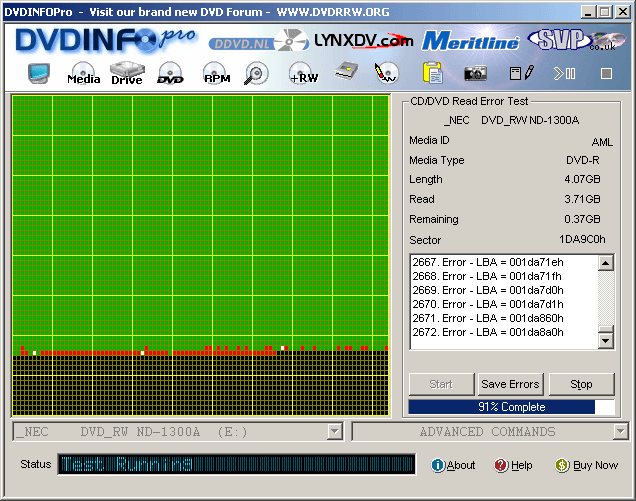The image size is (636, 501).
Task: Click the clipboard copy icon
Action: pyautogui.click(x=433, y=73)
